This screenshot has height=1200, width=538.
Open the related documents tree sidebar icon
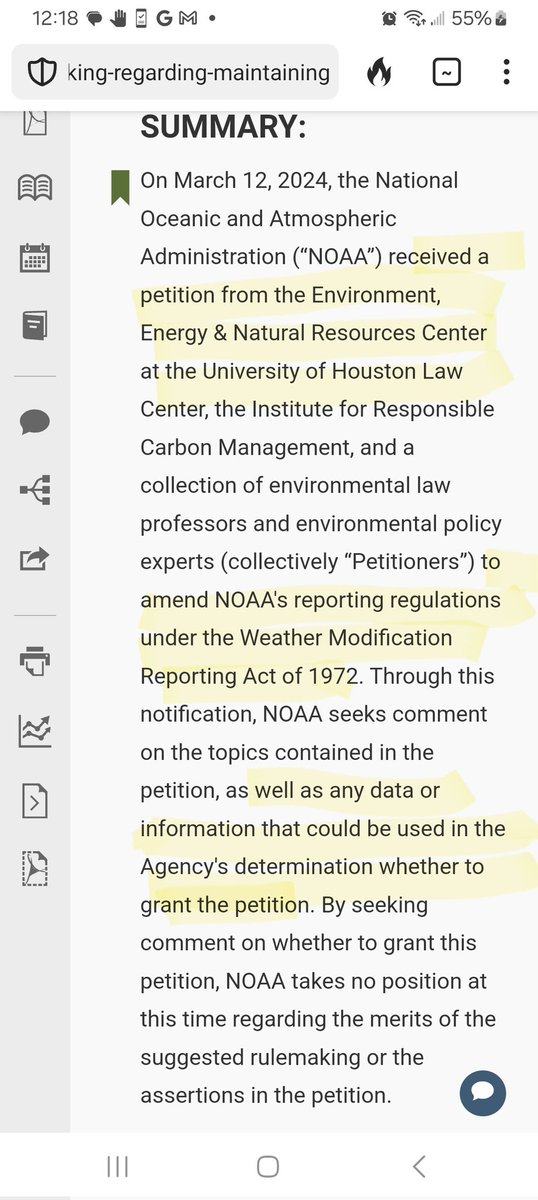tap(36, 490)
